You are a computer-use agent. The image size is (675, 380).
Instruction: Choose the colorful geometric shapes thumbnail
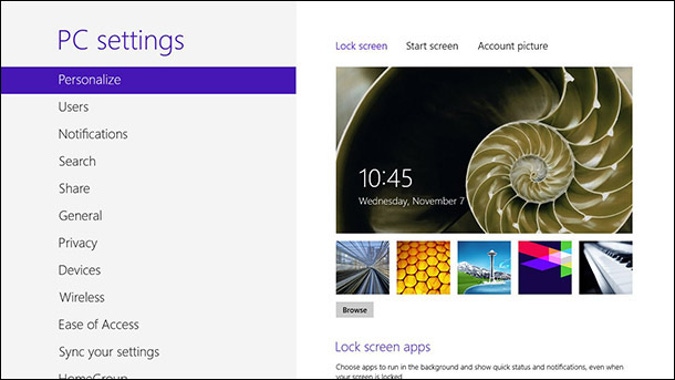(545, 268)
